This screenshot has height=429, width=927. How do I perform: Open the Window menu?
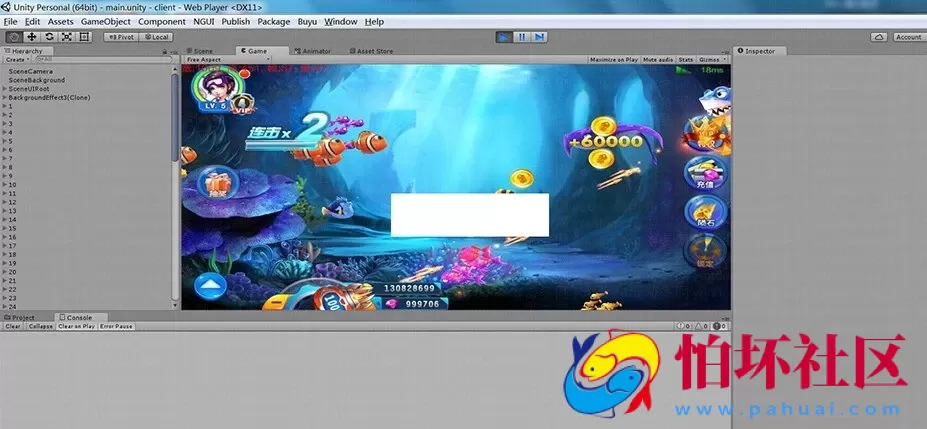[341, 21]
